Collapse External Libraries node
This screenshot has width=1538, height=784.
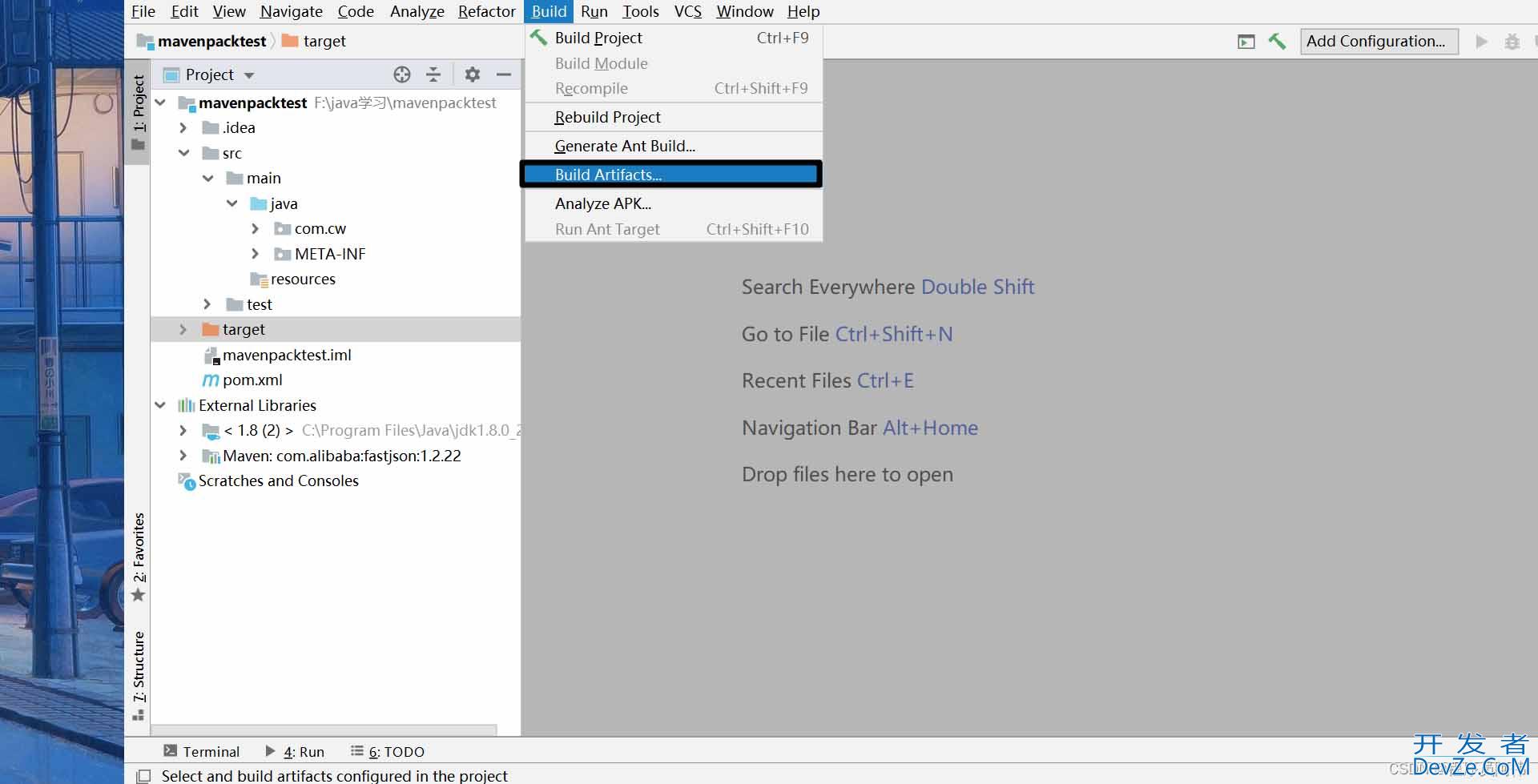[160, 405]
